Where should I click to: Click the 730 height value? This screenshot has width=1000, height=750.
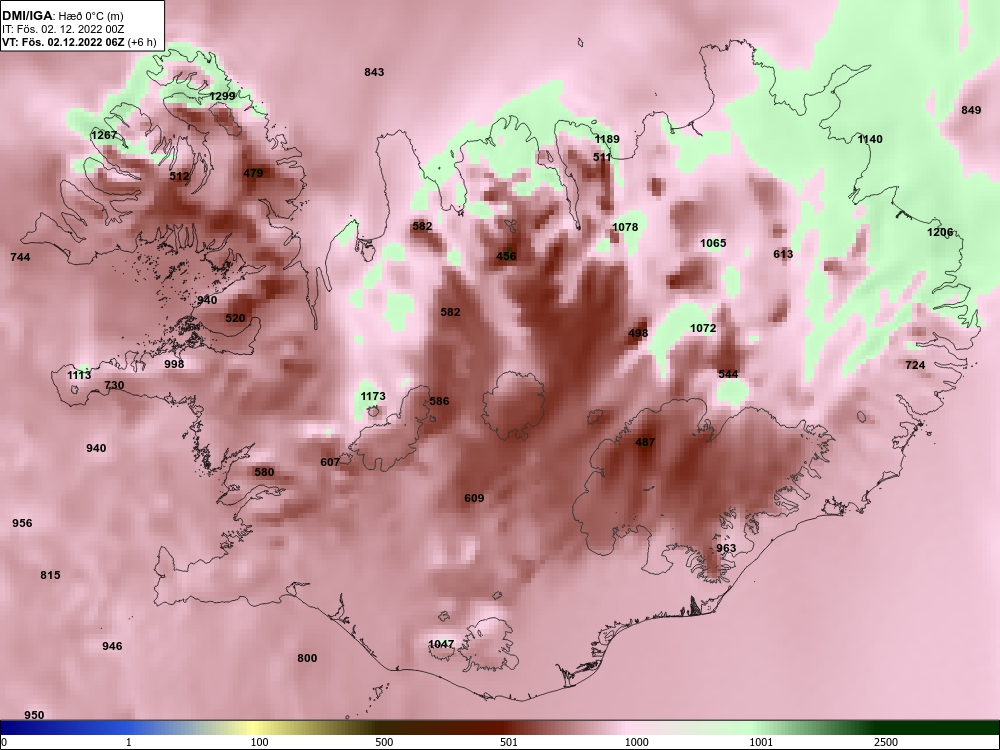click(114, 385)
